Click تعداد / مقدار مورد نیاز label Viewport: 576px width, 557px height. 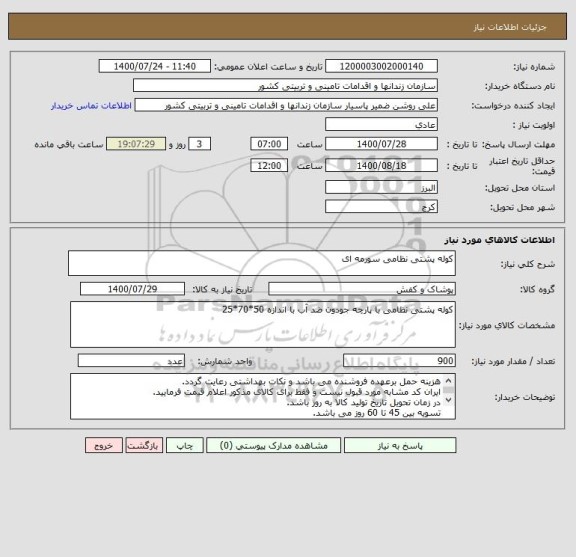(513, 362)
